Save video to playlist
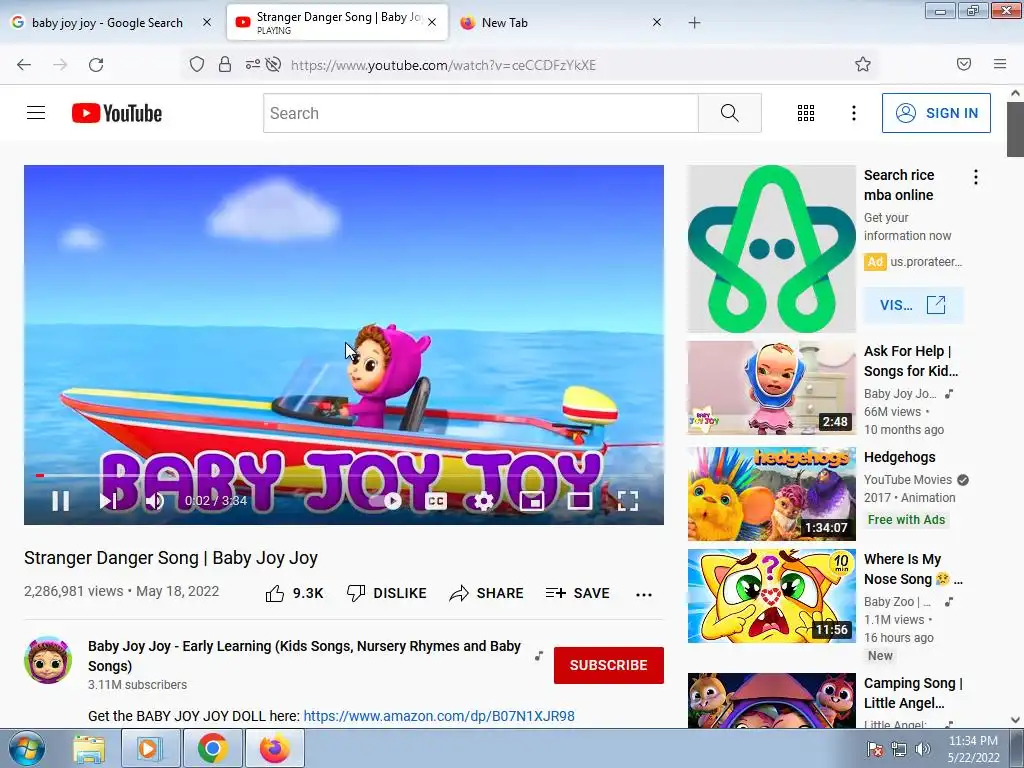Viewport: 1024px width, 768px height. (x=577, y=593)
